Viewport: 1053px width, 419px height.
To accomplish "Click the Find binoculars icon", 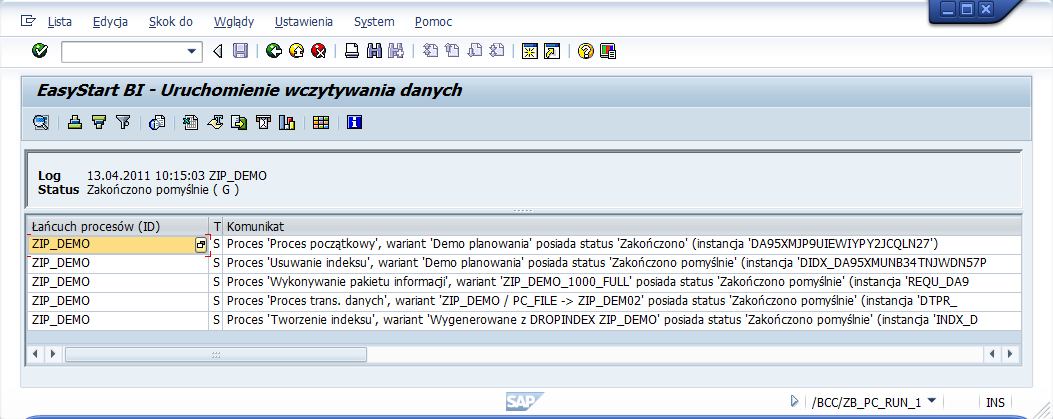I will click(x=374, y=51).
